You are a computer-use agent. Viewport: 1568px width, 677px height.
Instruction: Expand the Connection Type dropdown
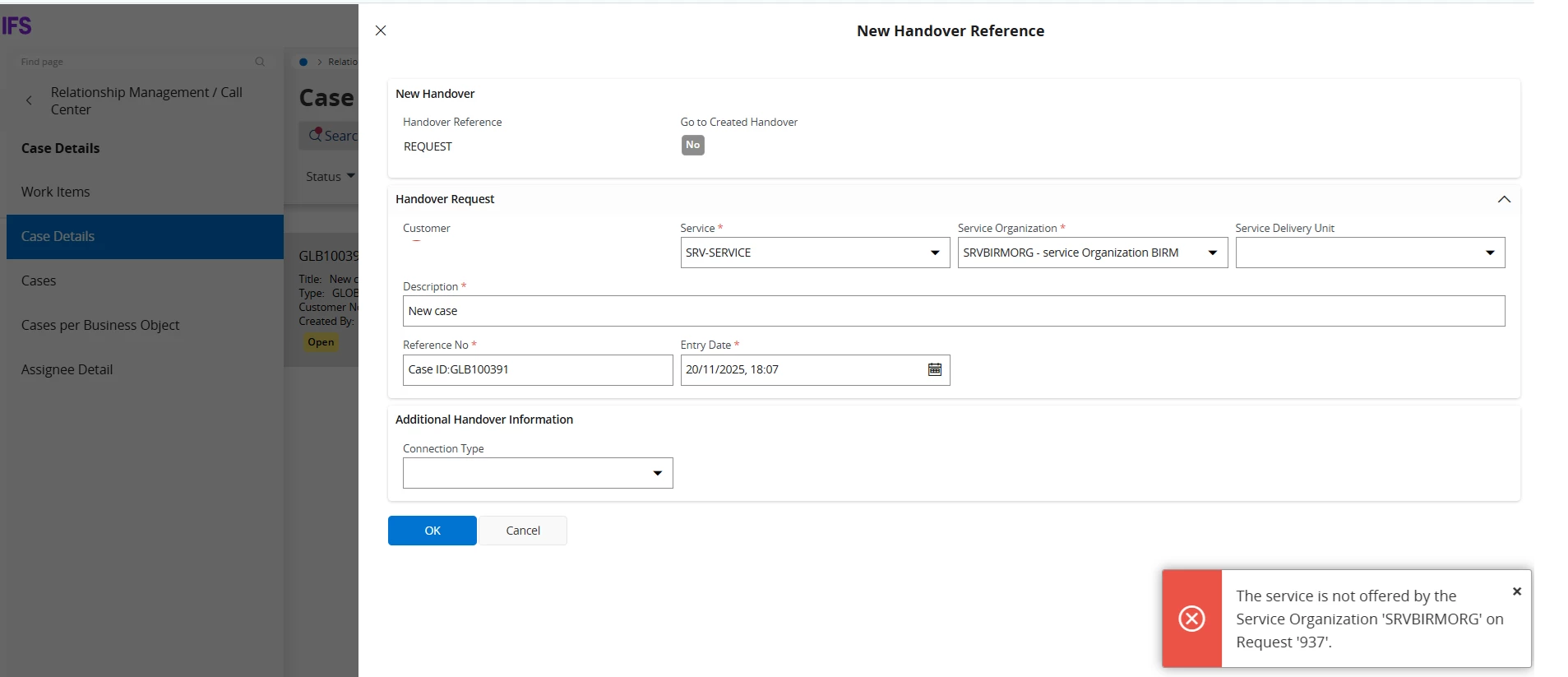point(657,473)
